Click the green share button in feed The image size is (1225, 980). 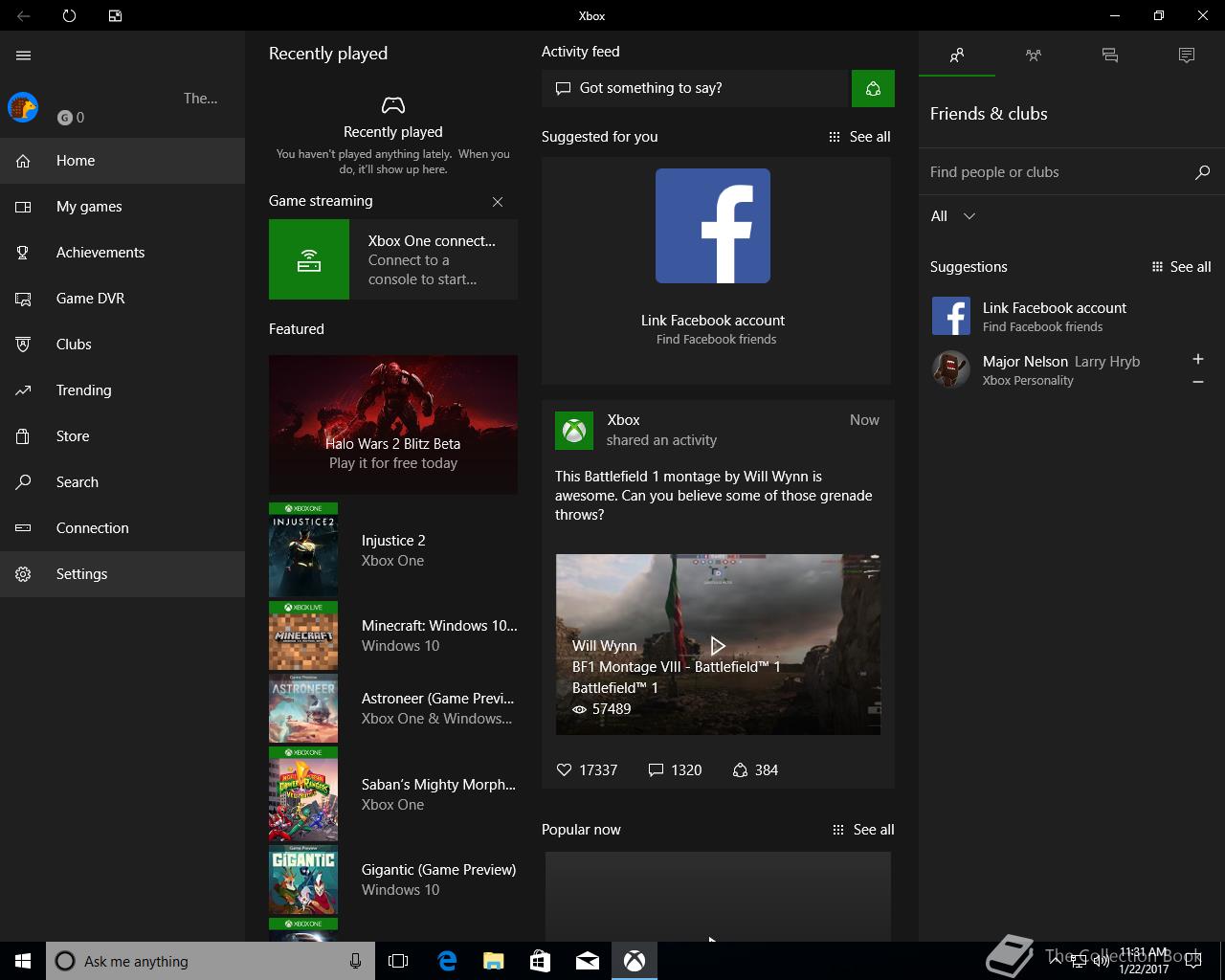pyautogui.click(x=873, y=88)
